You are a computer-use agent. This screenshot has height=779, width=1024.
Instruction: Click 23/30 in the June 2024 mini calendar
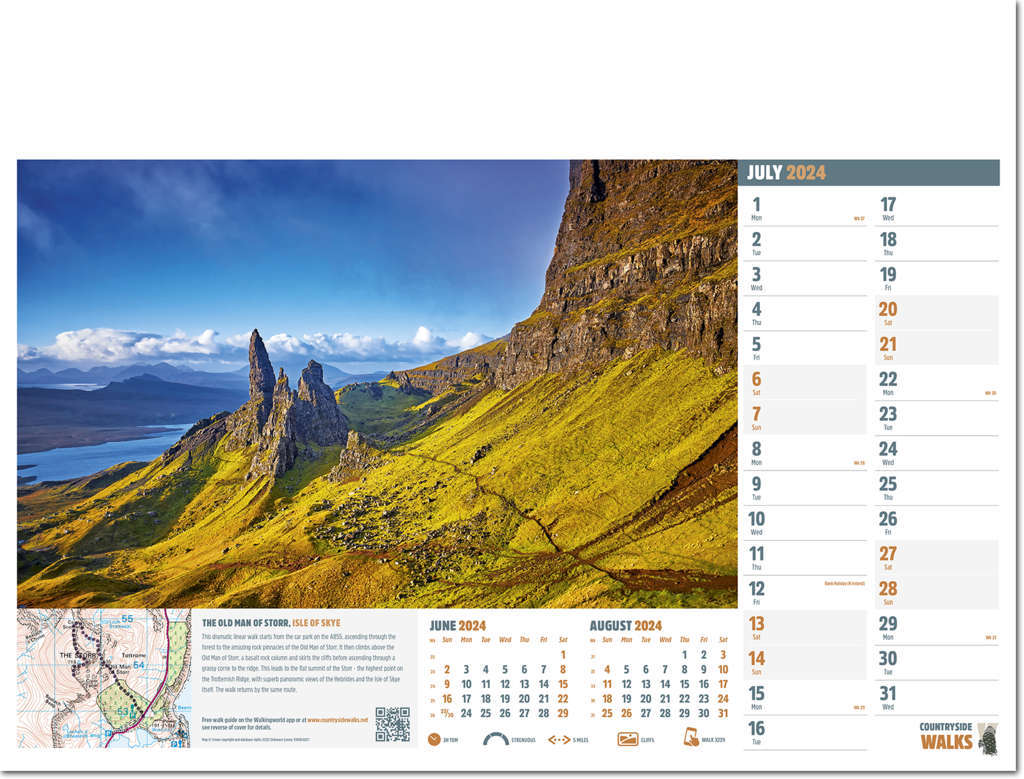[447, 714]
